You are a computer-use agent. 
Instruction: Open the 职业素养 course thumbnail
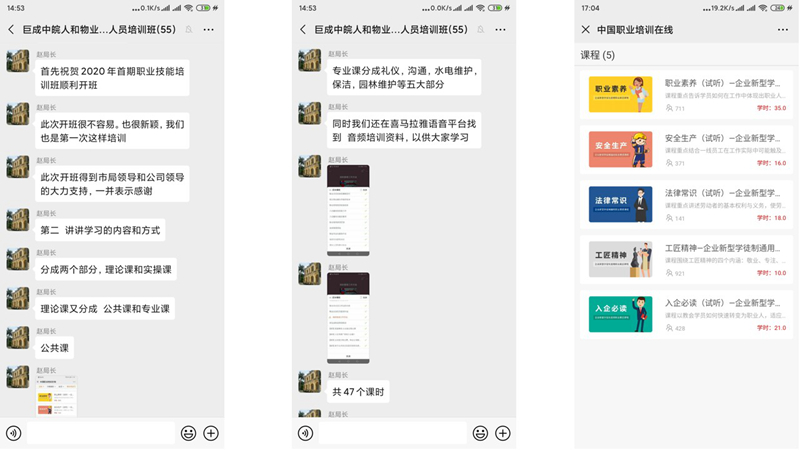click(620, 94)
